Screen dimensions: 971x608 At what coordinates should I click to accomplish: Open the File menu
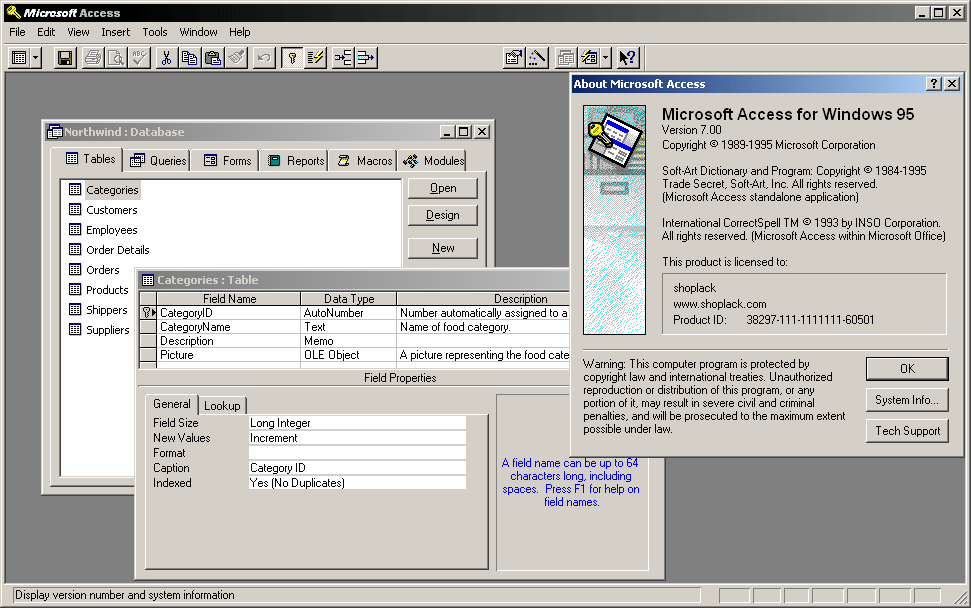pyautogui.click(x=17, y=32)
